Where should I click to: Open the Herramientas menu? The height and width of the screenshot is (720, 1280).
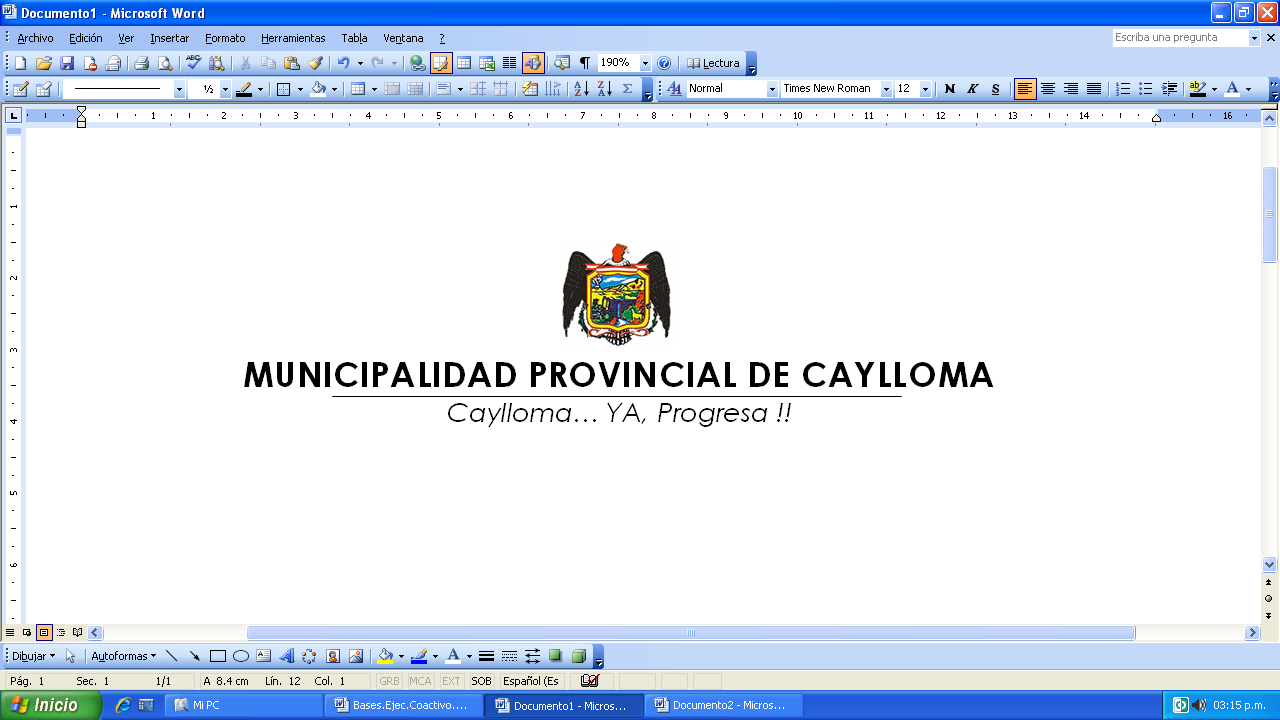coord(293,38)
